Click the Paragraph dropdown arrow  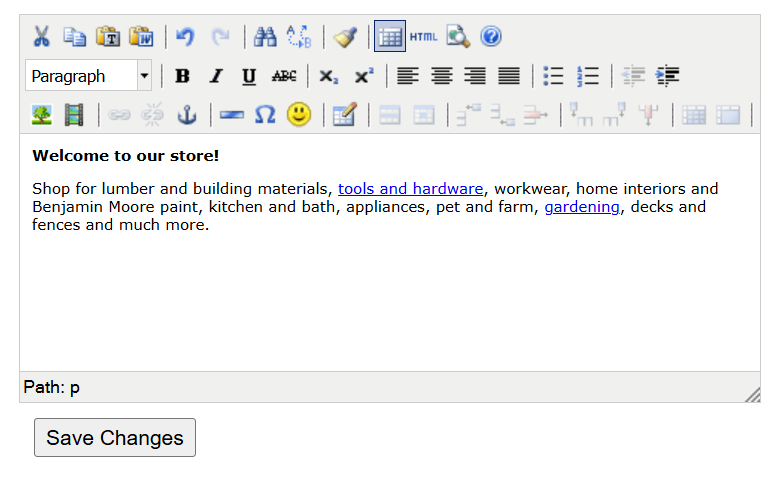(144, 76)
